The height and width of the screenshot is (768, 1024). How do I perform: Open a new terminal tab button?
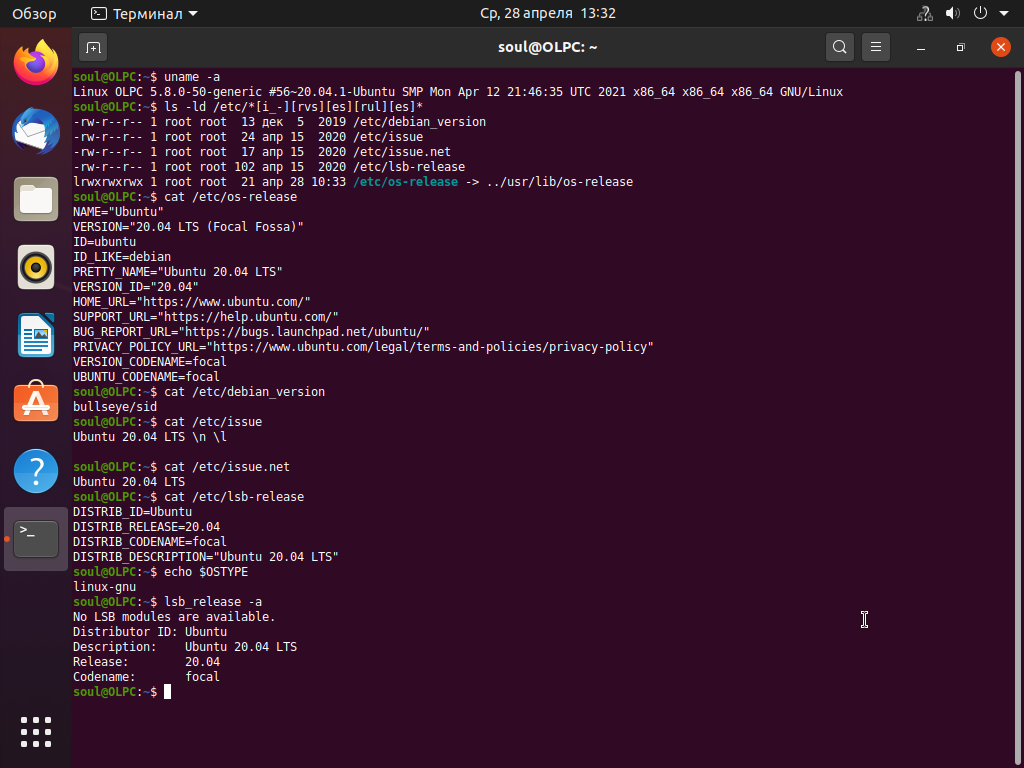click(93, 47)
